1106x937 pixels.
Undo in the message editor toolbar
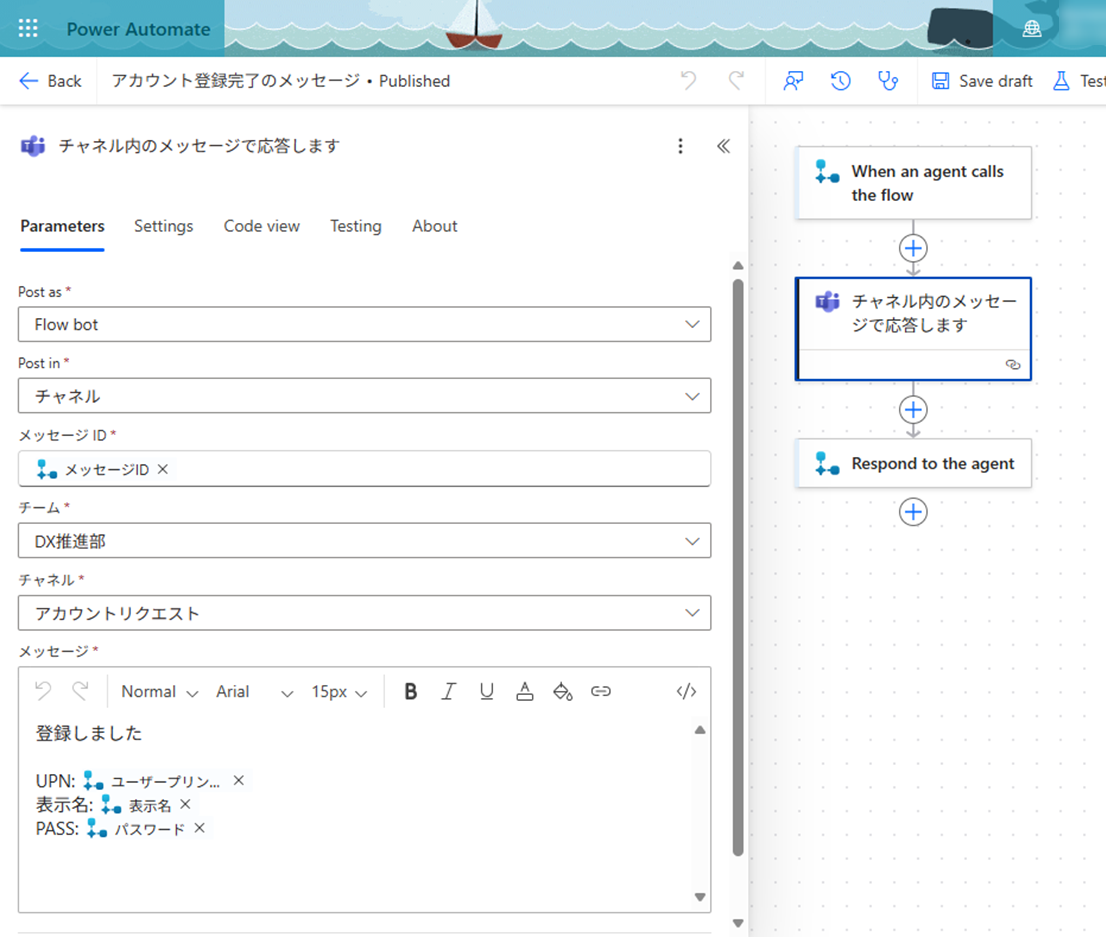pos(43,691)
